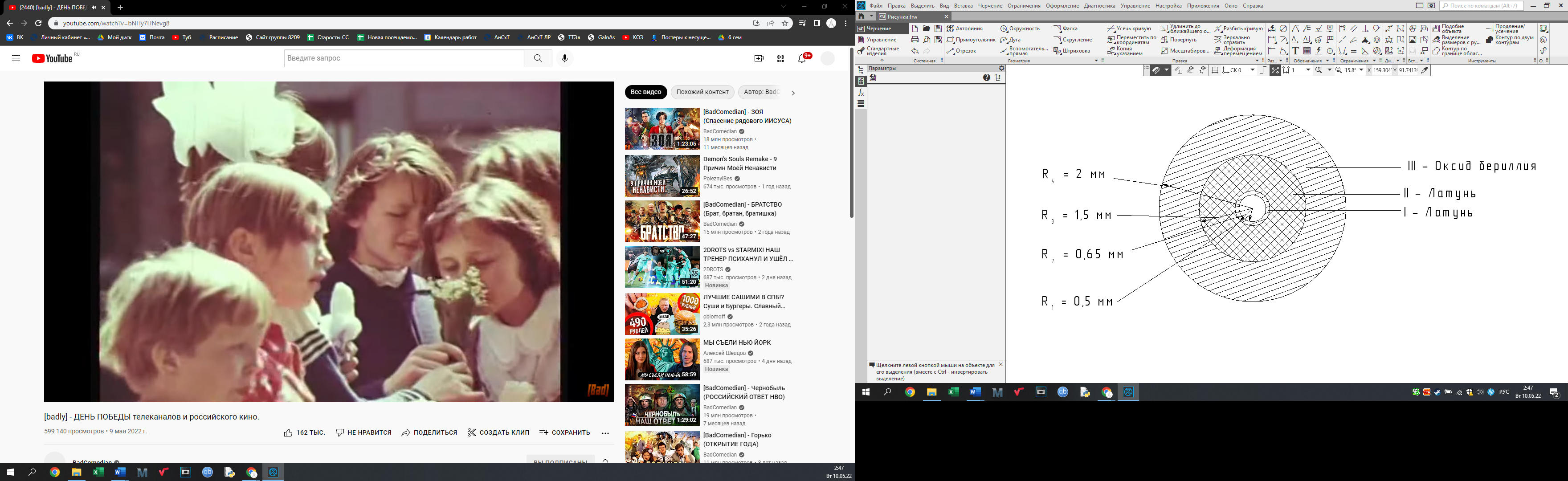Open the zoom scale 15.85 dropdown
Image resolution: width=1568 pixels, height=481 pixels.
[x=1361, y=71]
